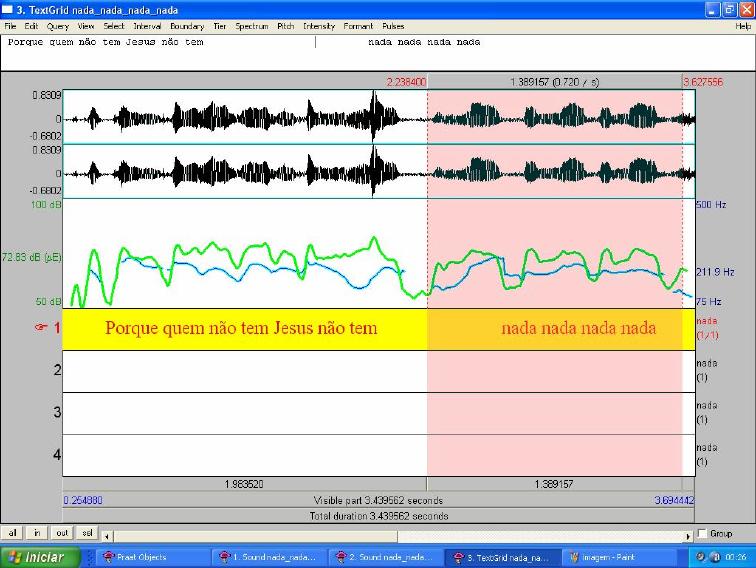Click the top waveform channel
The height and width of the screenshot is (568, 756).
tap(378, 117)
